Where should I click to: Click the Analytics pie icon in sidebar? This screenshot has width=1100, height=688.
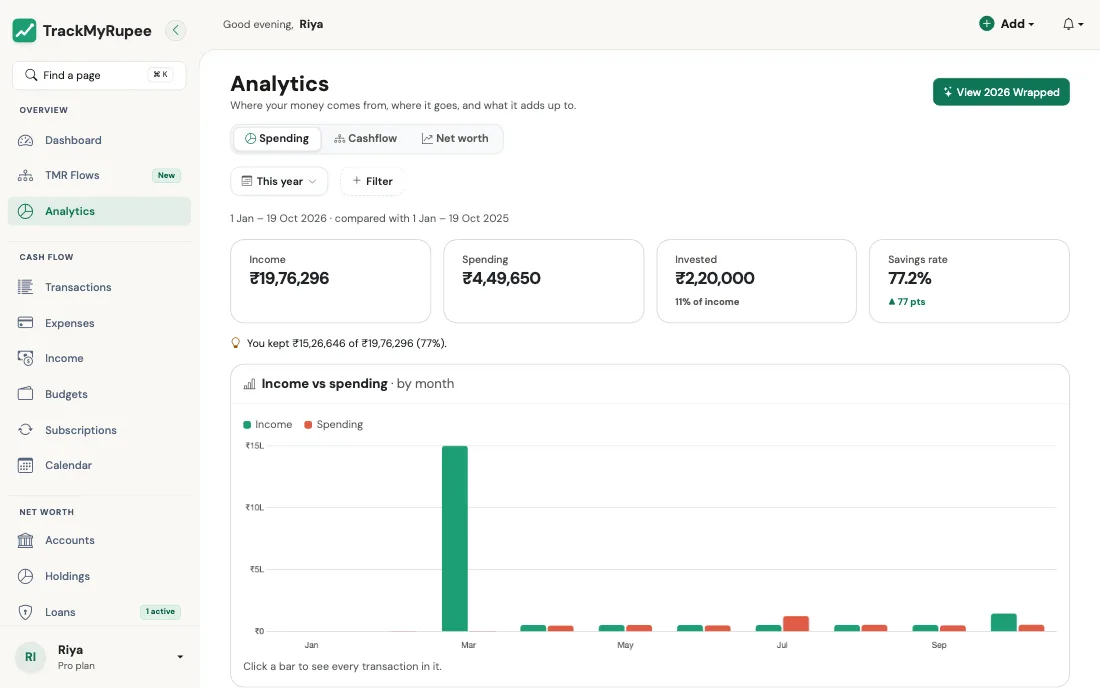(25, 211)
